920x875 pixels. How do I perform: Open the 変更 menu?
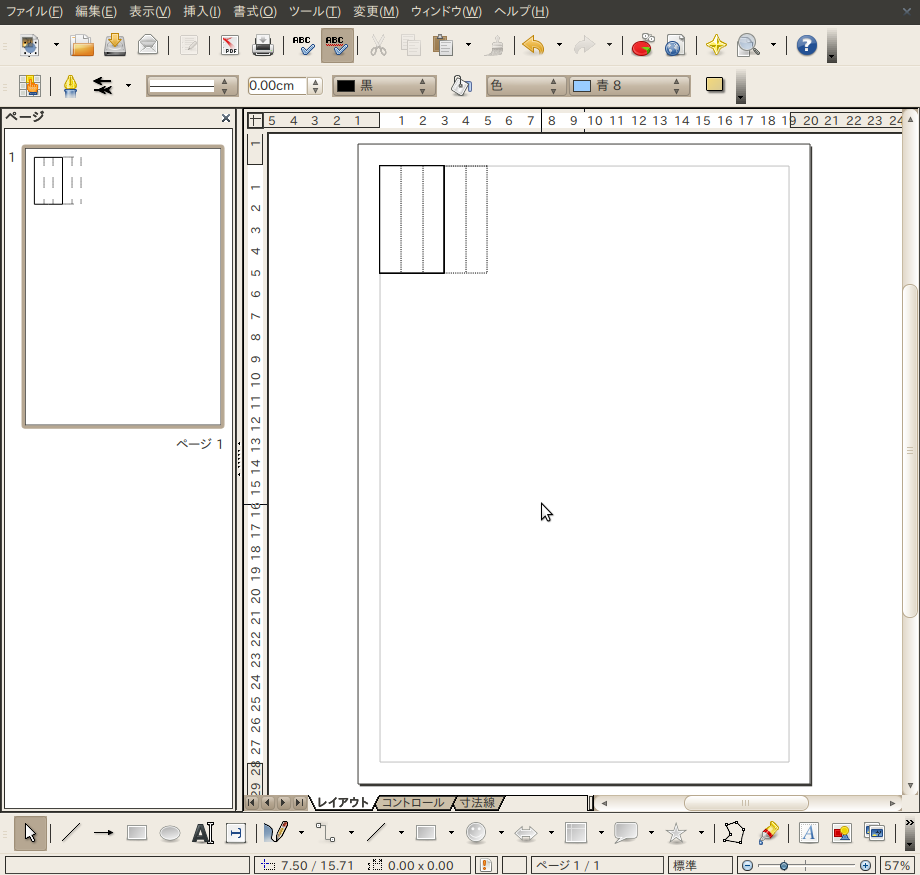(x=376, y=11)
